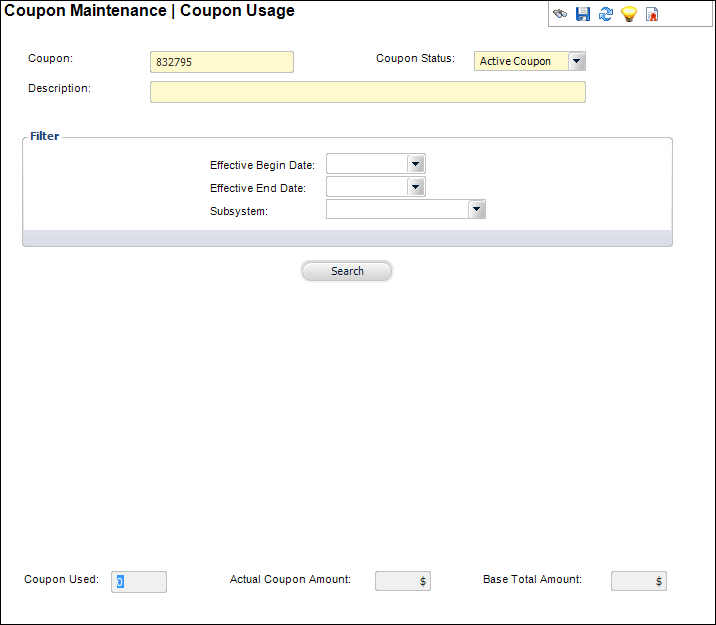
Task: Click the Subsystem text box
Action: click(x=397, y=209)
